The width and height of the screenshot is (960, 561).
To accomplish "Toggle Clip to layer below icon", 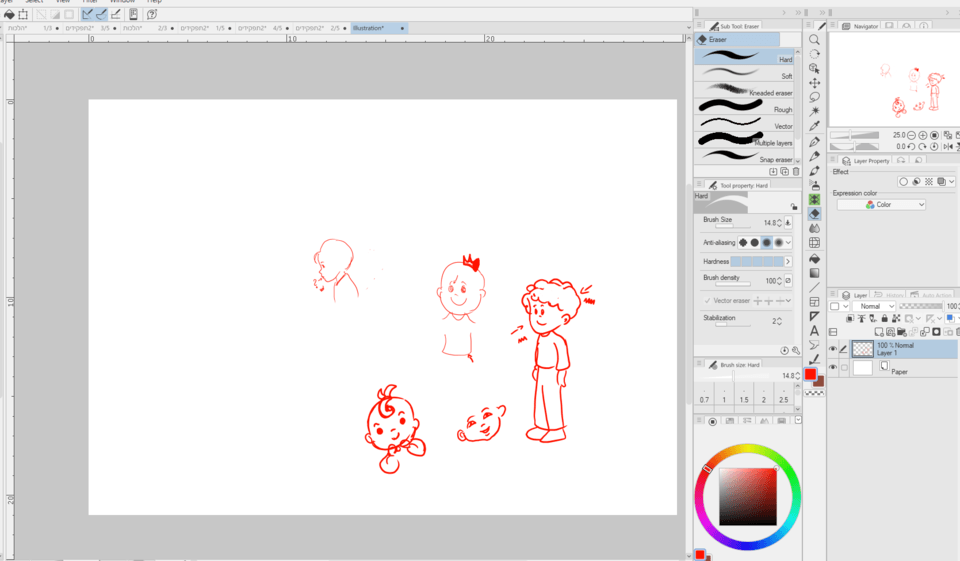I will (x=850, y=318).
